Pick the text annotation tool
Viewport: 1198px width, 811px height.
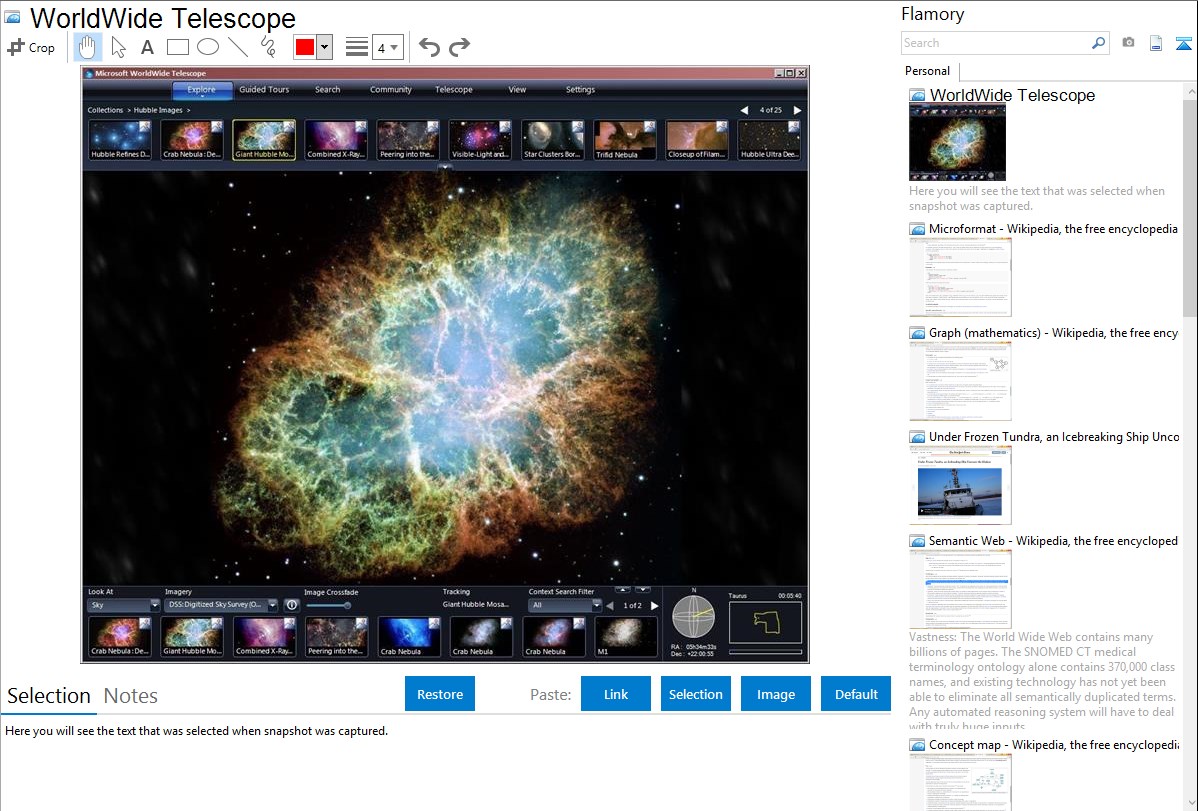[x=147, y=47]
